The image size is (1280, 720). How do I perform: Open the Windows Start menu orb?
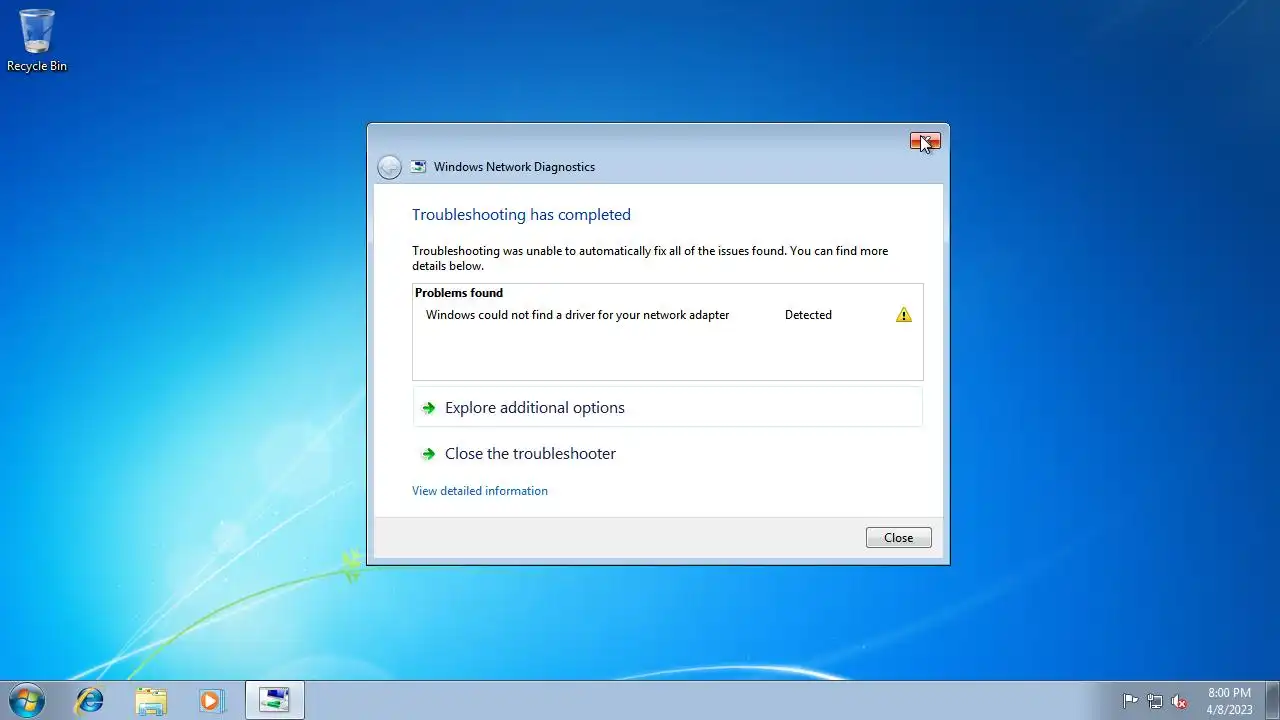(x=27, y=700)
